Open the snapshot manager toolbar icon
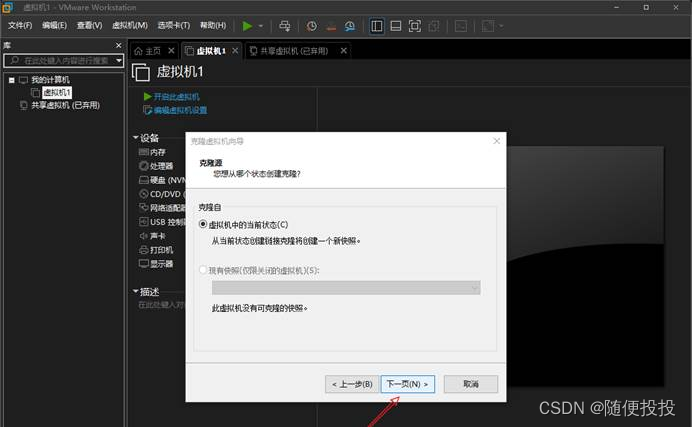 pos(350,26)
